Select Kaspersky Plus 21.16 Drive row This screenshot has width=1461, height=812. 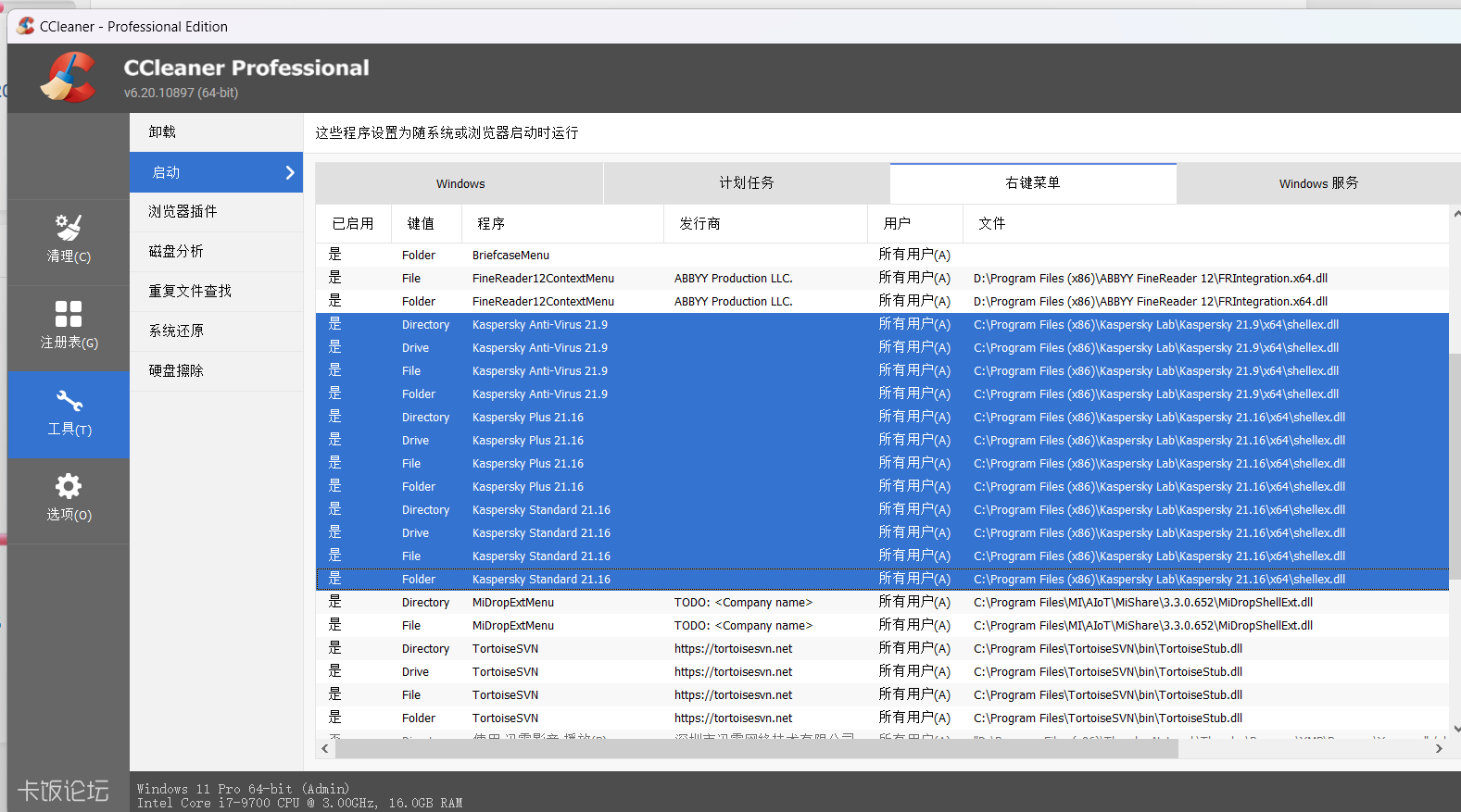click(882, 440)
